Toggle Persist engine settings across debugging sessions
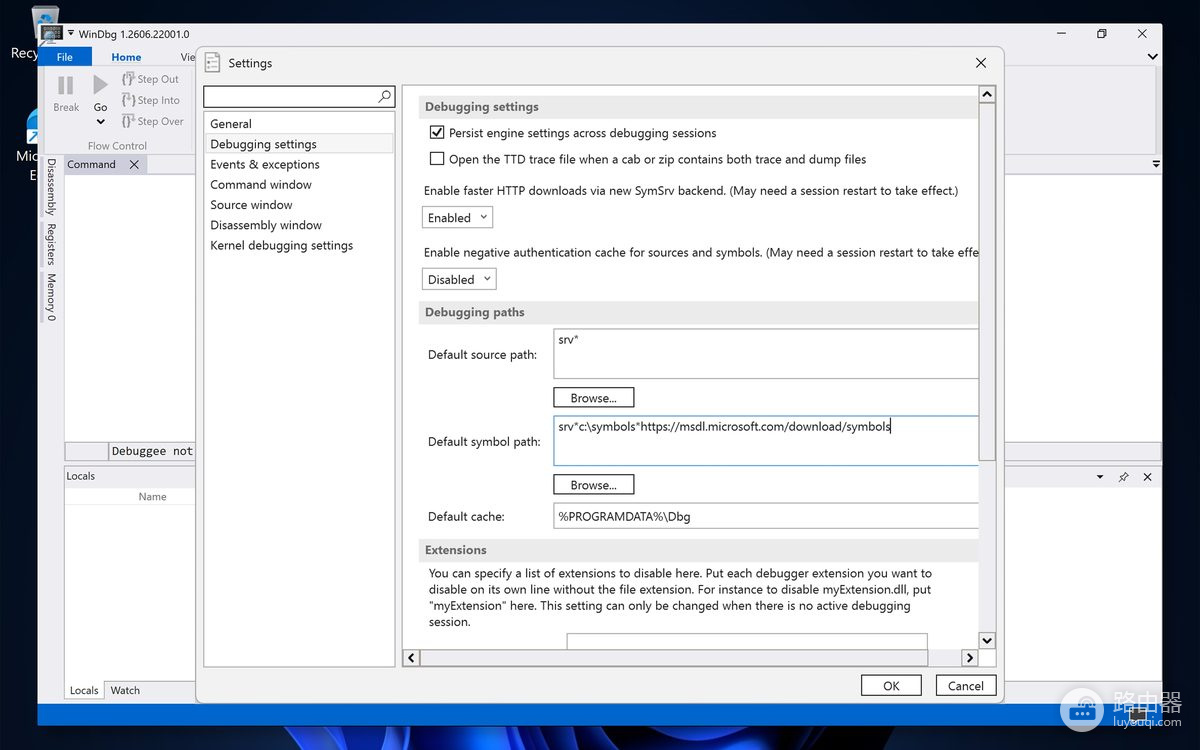The height and width of the screenshot is (750, 1200). click(437, 132)
